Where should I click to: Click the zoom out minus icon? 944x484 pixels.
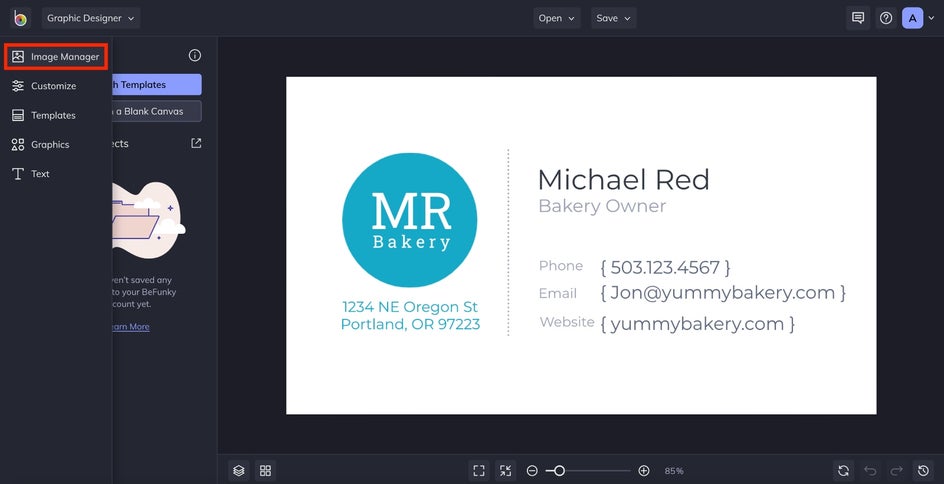[532, 471]
